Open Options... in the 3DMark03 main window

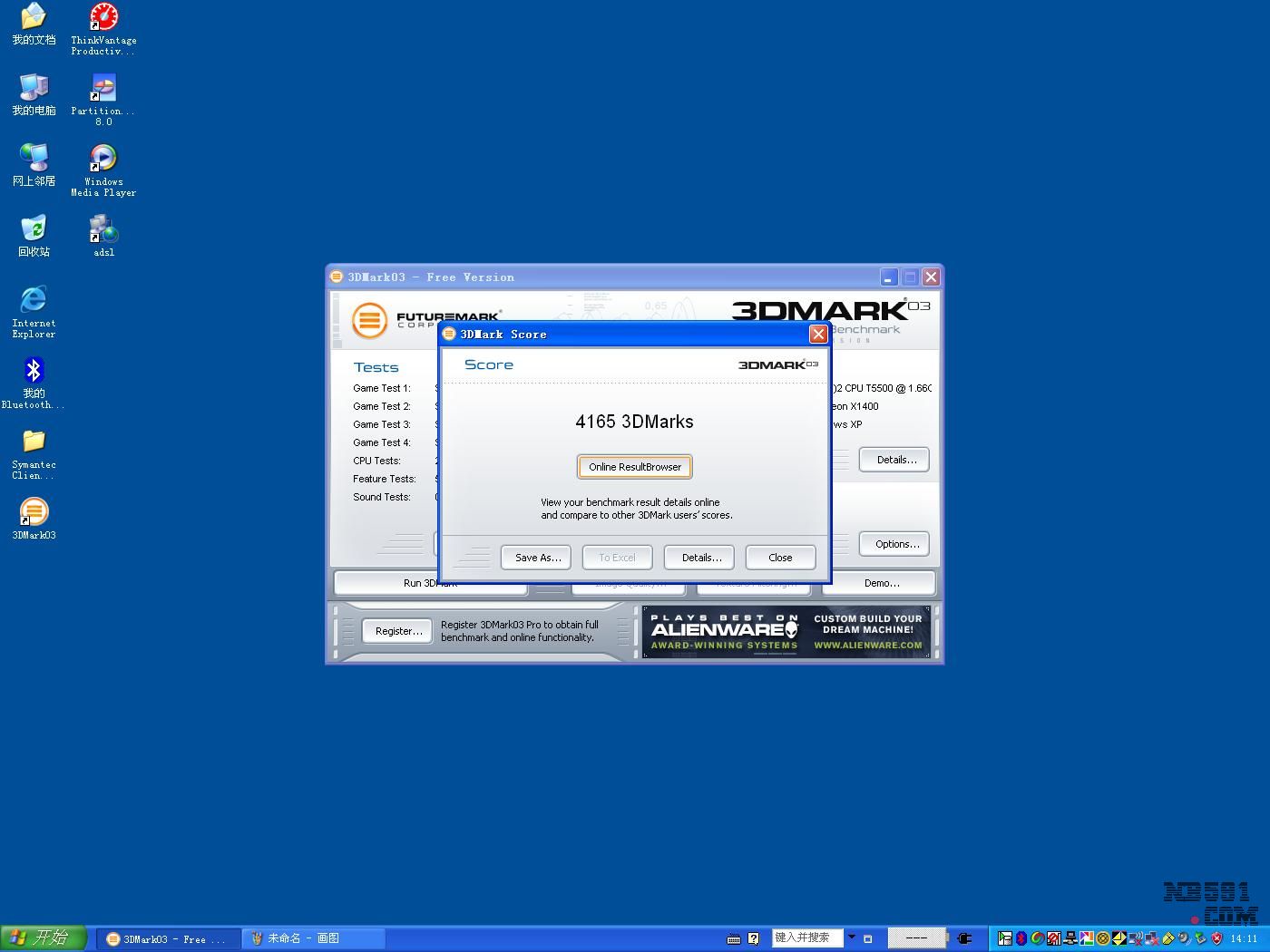(x=894, y=544)
